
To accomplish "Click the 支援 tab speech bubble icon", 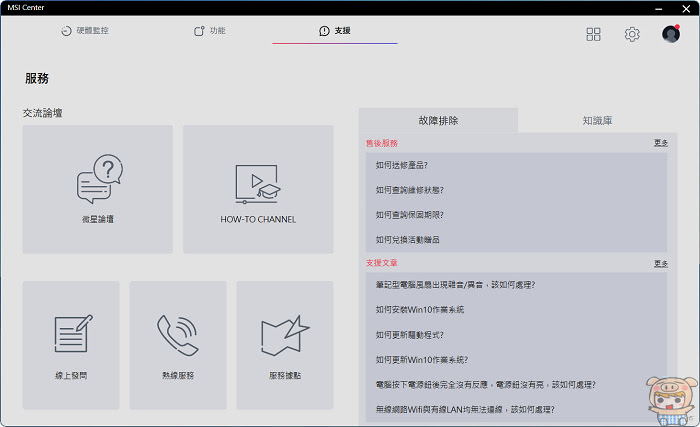I will tap(324, 31).
